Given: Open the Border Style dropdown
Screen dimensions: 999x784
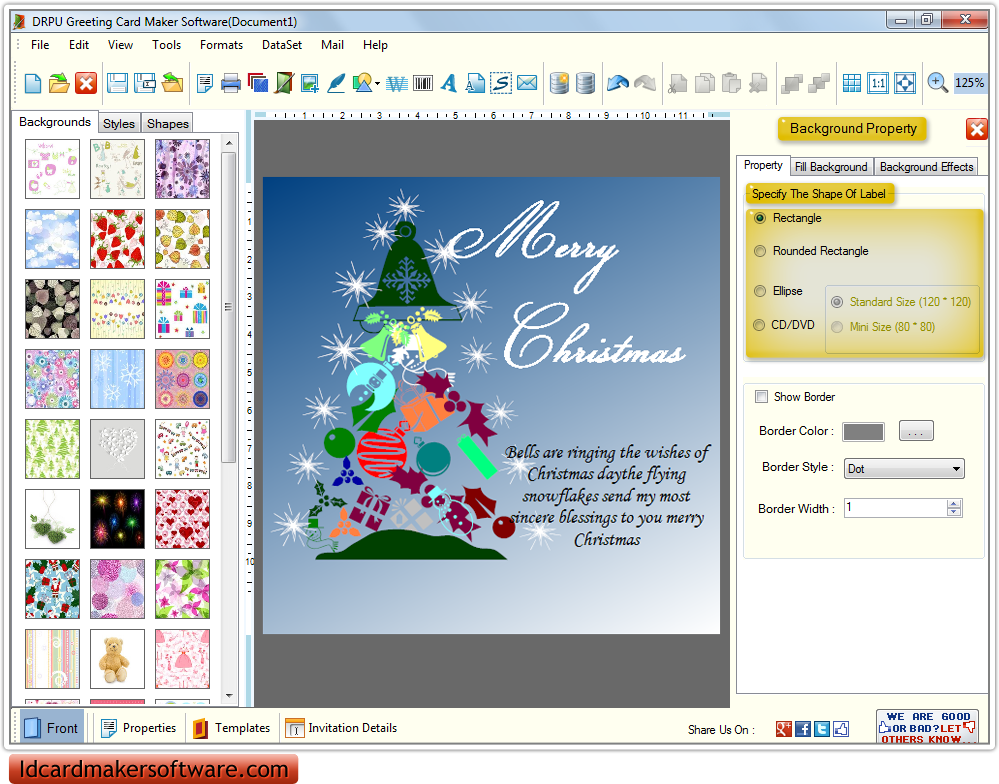Looking at the screenshot, I should (903, 468).
